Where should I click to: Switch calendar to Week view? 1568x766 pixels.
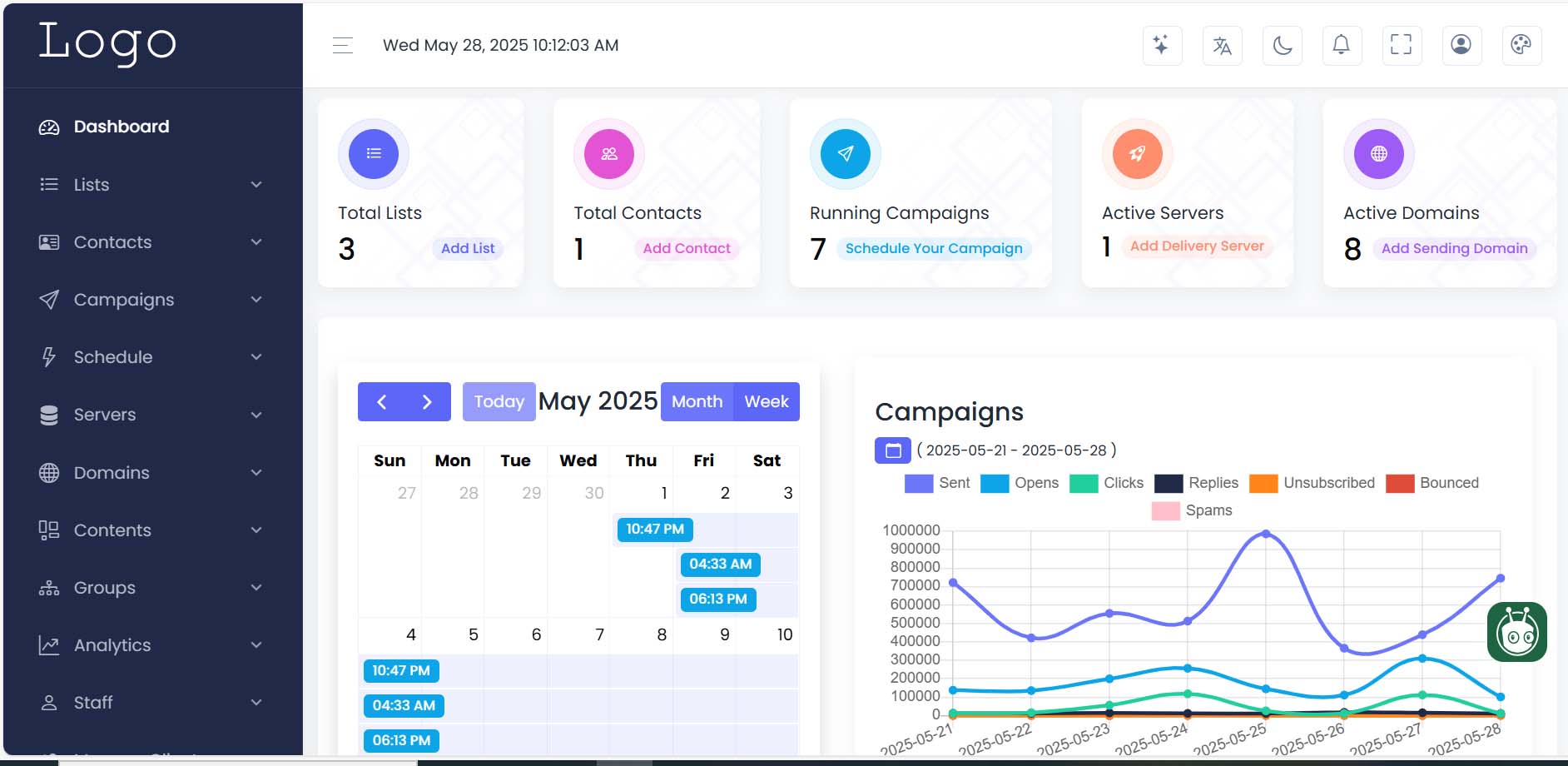766,401
